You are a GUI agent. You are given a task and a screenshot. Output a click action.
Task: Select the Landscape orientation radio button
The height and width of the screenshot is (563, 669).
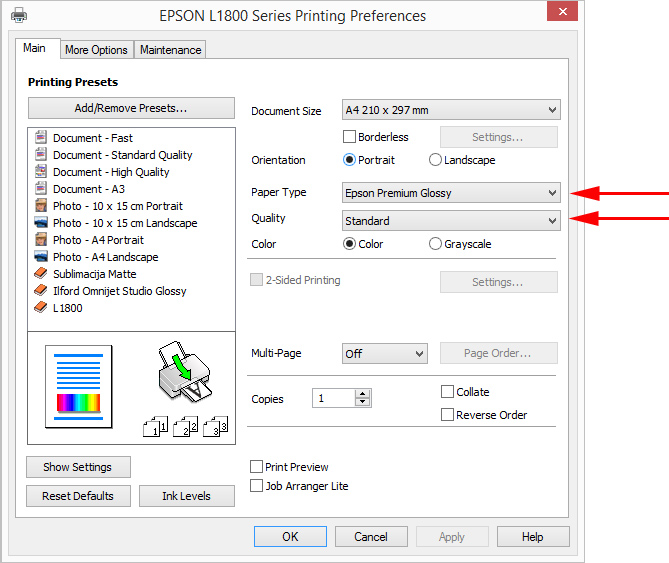point(435,160)
